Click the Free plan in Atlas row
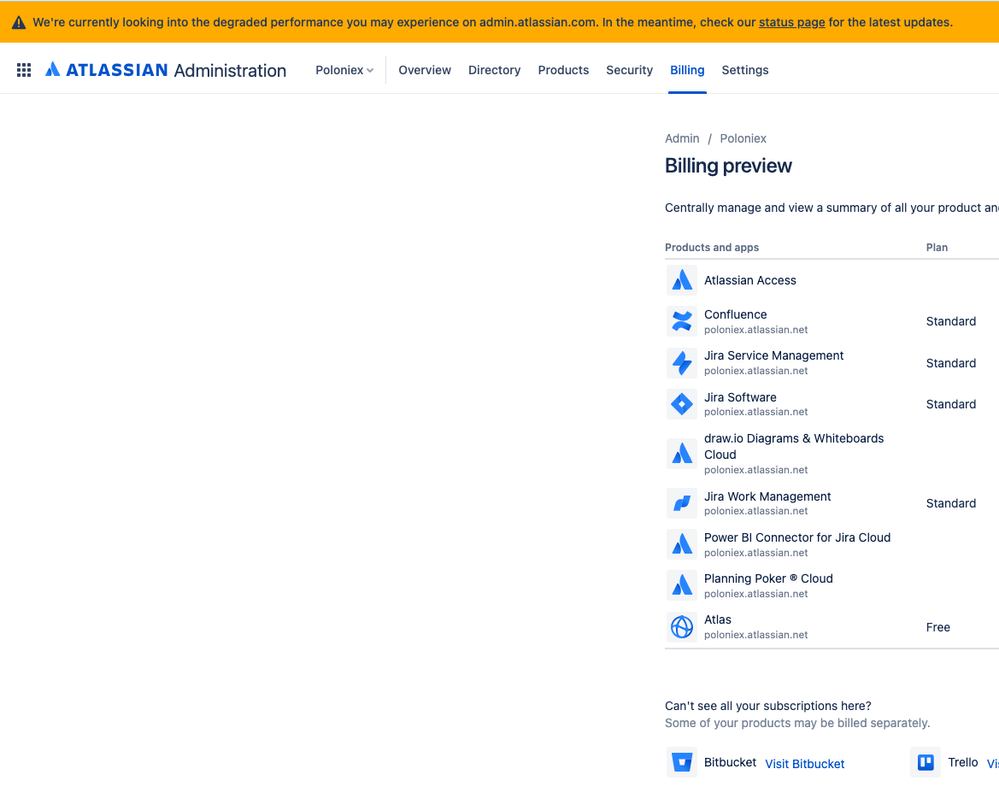The width and height of the screenshot is (999, 786). [938, 627]
